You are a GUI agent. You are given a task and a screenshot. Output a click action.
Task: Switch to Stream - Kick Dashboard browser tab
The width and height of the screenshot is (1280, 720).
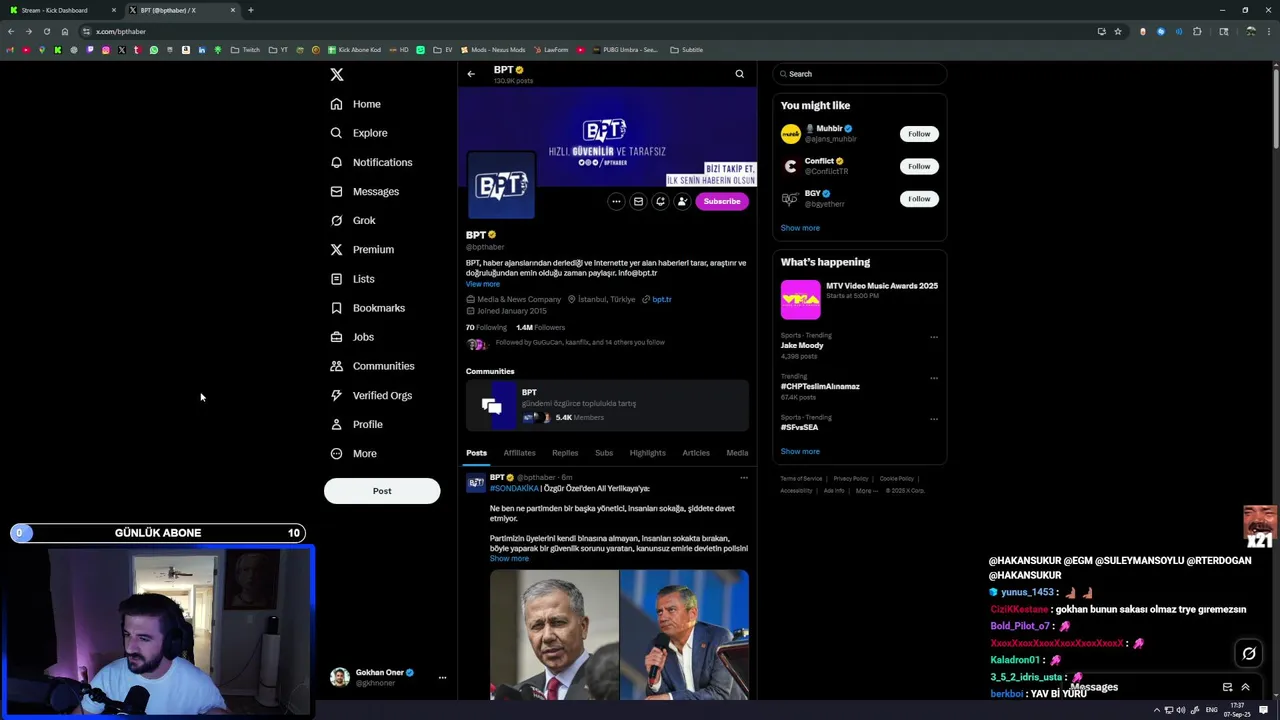pyautogui.click(x=62, y=10)
